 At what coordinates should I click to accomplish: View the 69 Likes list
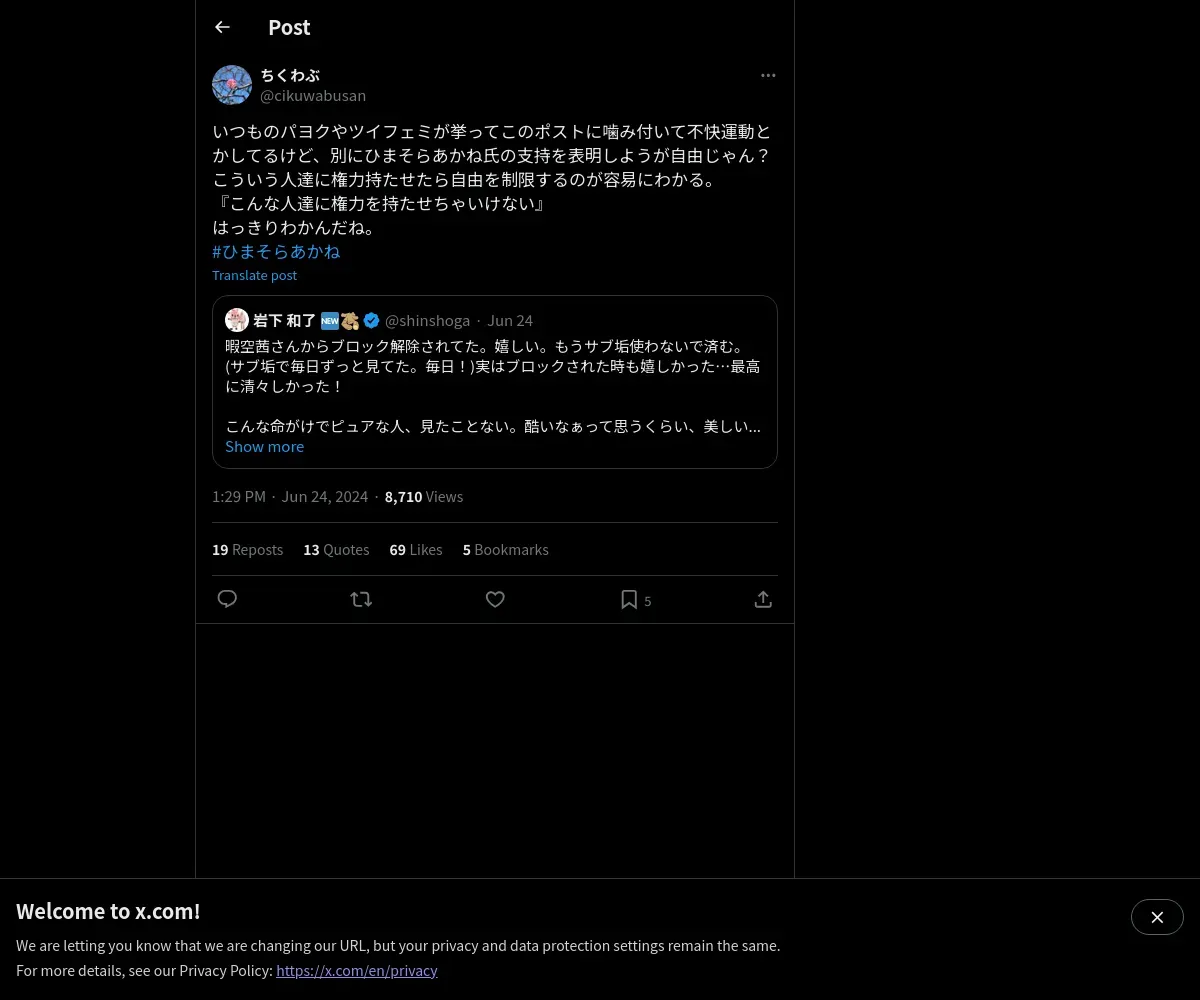click(416, 550)
